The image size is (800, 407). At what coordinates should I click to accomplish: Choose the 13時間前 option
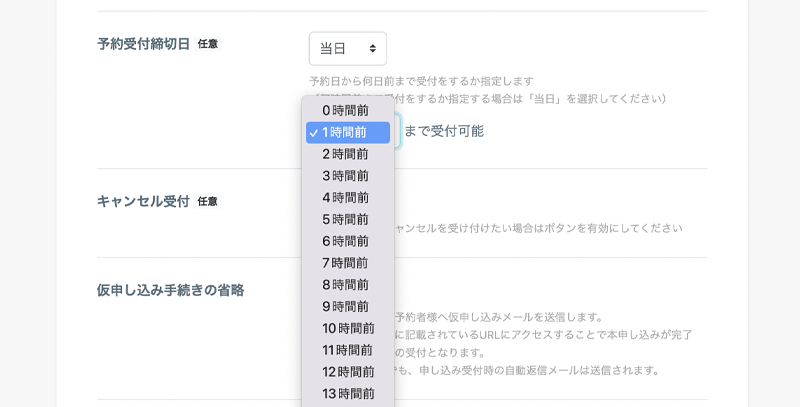[348, 393]
